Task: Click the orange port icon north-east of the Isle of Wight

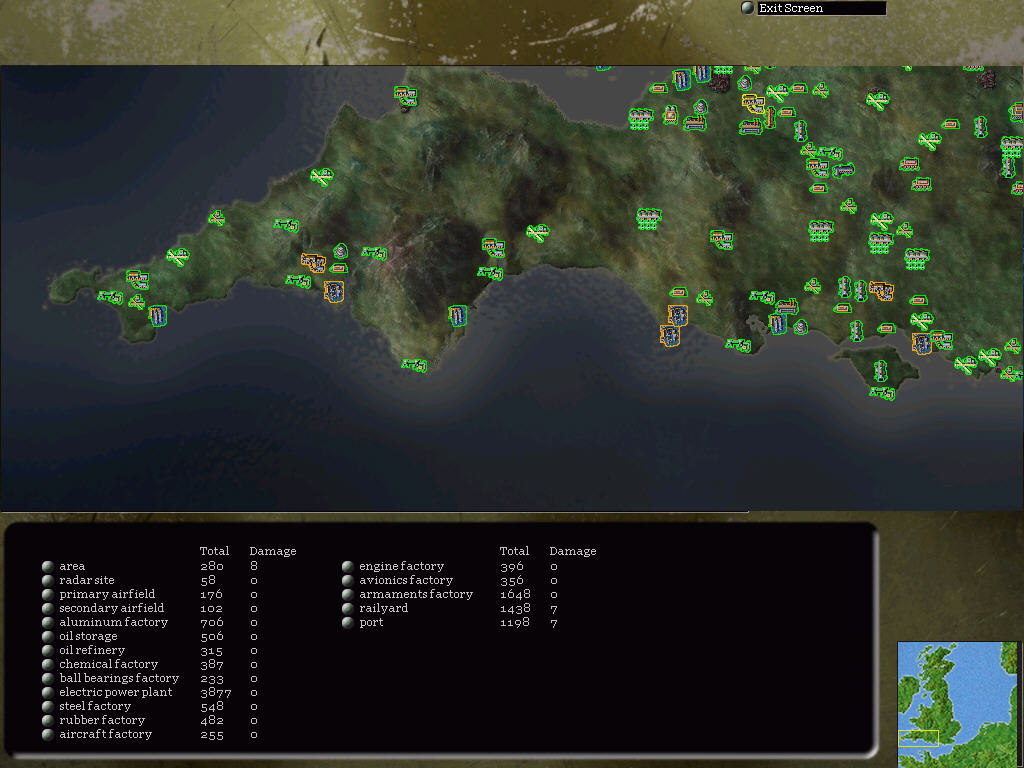Action: 921,344
